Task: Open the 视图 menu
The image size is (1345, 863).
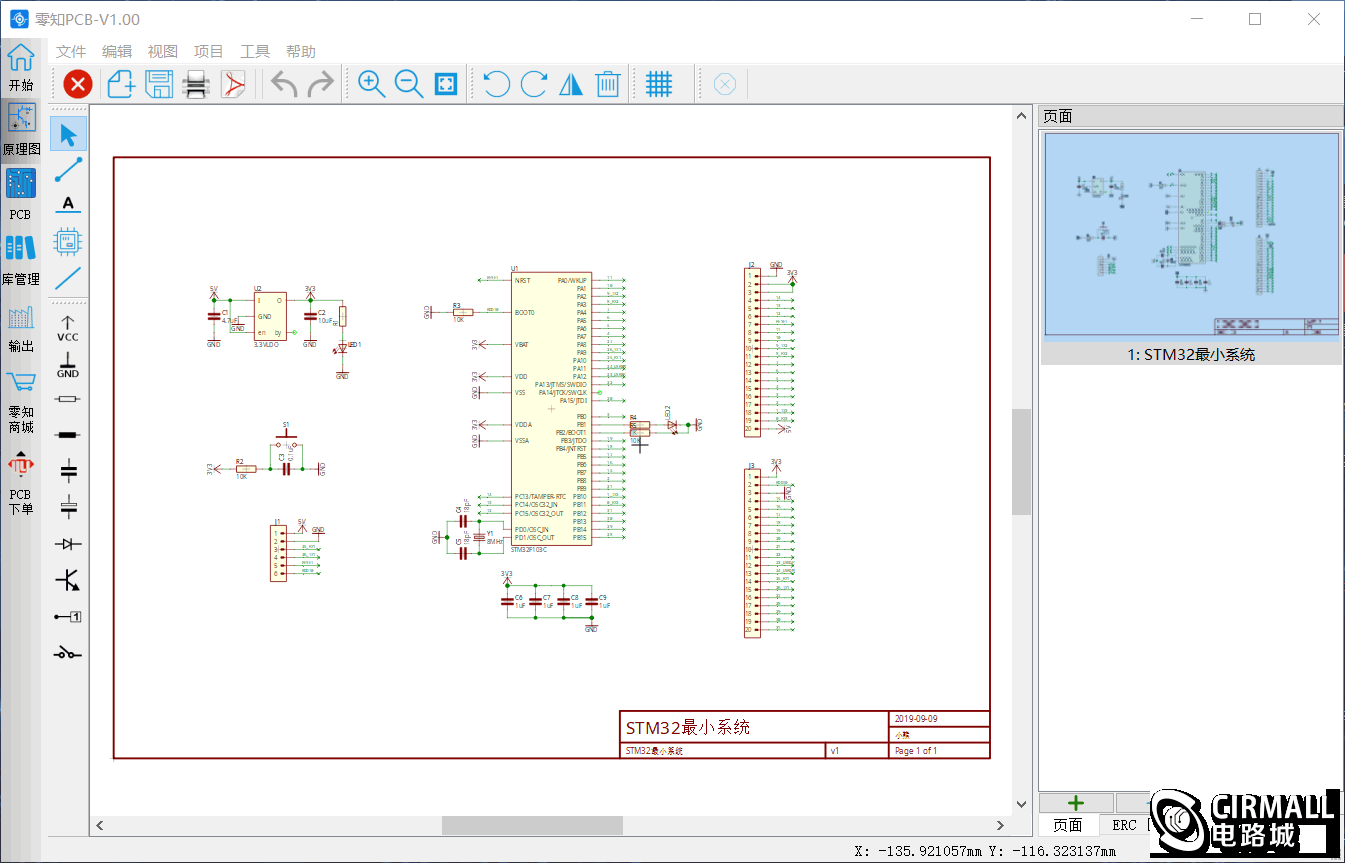Action: tap(163, 51)
